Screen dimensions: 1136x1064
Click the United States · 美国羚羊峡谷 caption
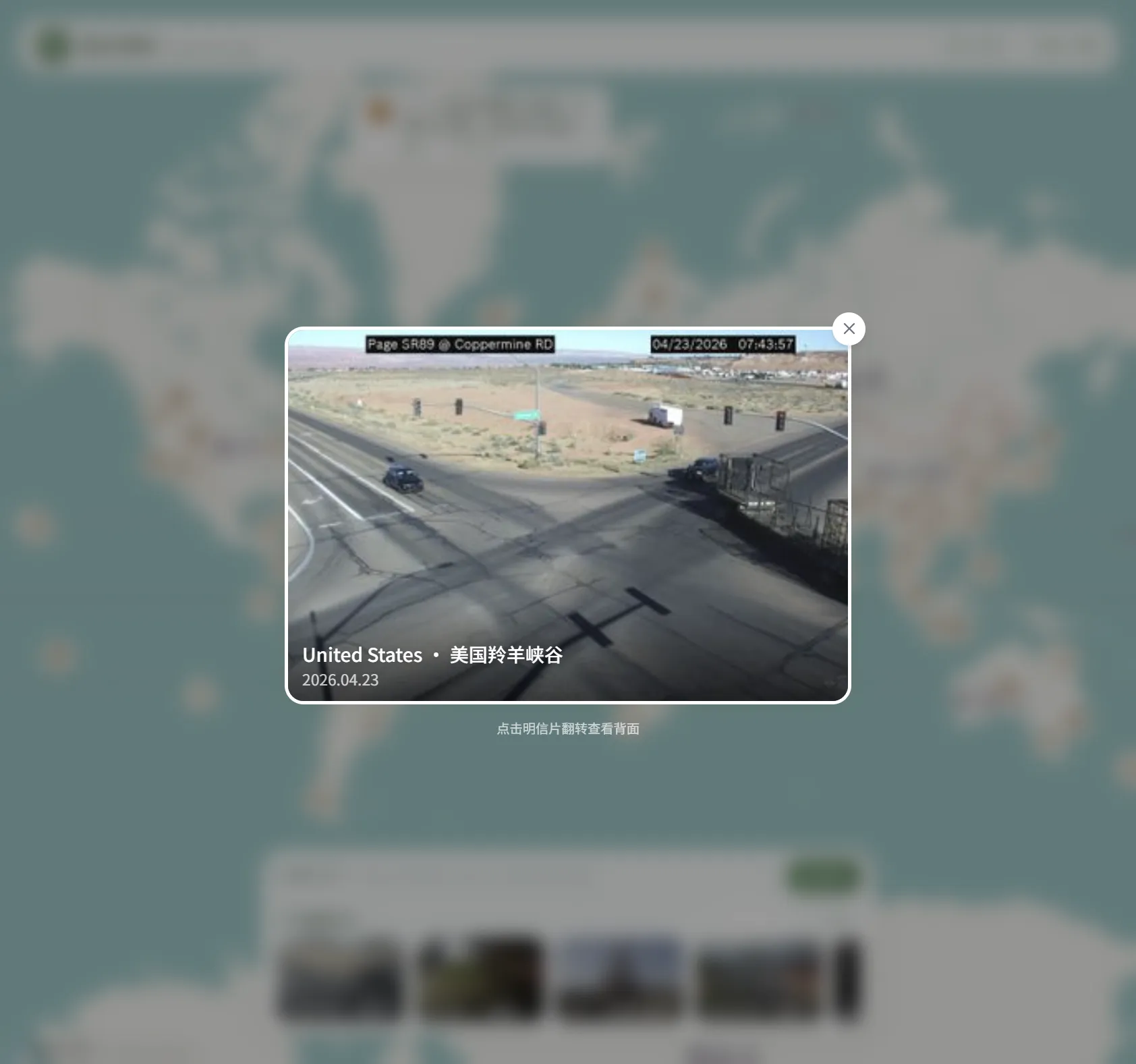[432, 654]
